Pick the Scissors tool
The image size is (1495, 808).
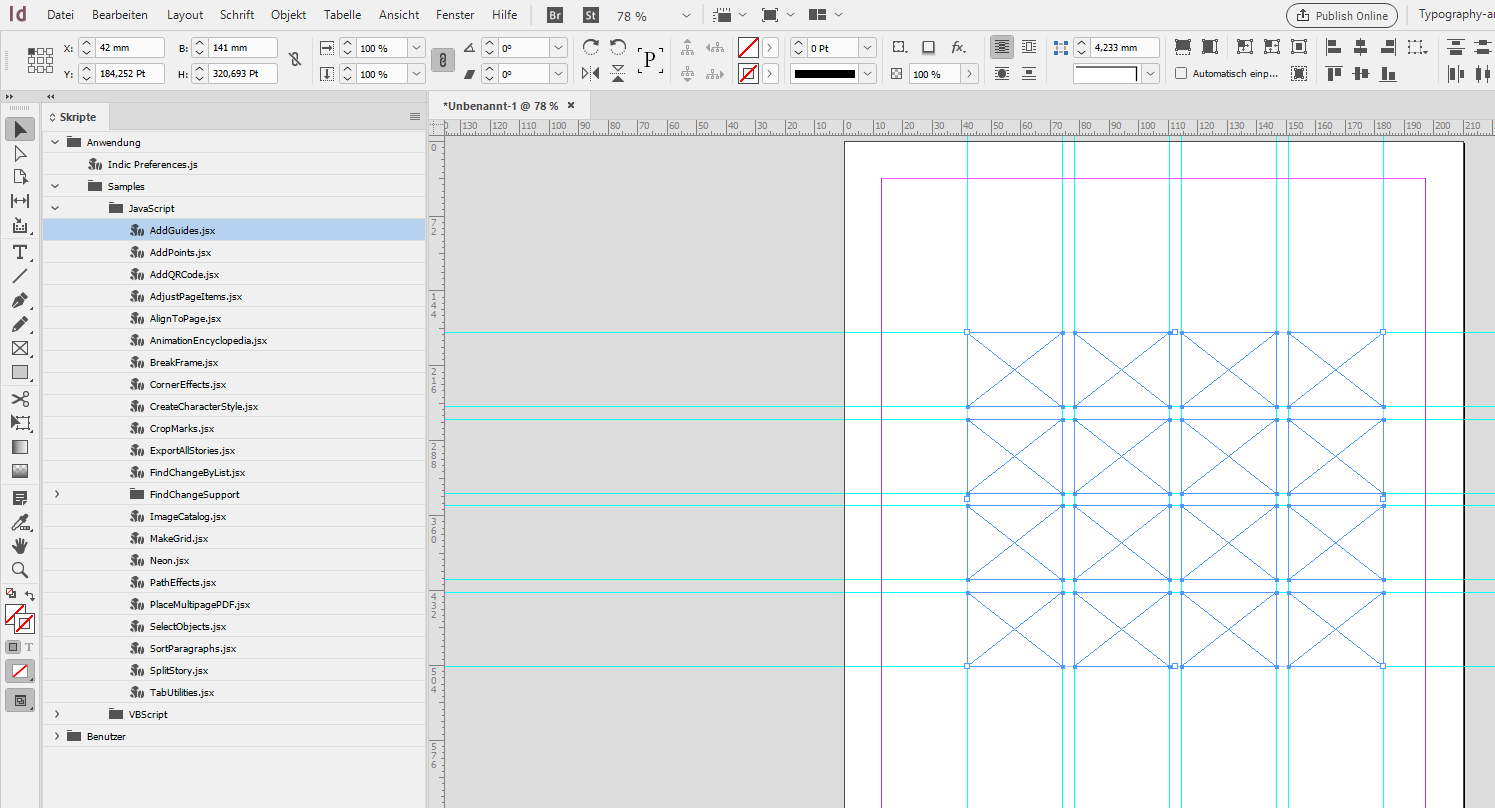pyautogui.click(x=19, y=398)
